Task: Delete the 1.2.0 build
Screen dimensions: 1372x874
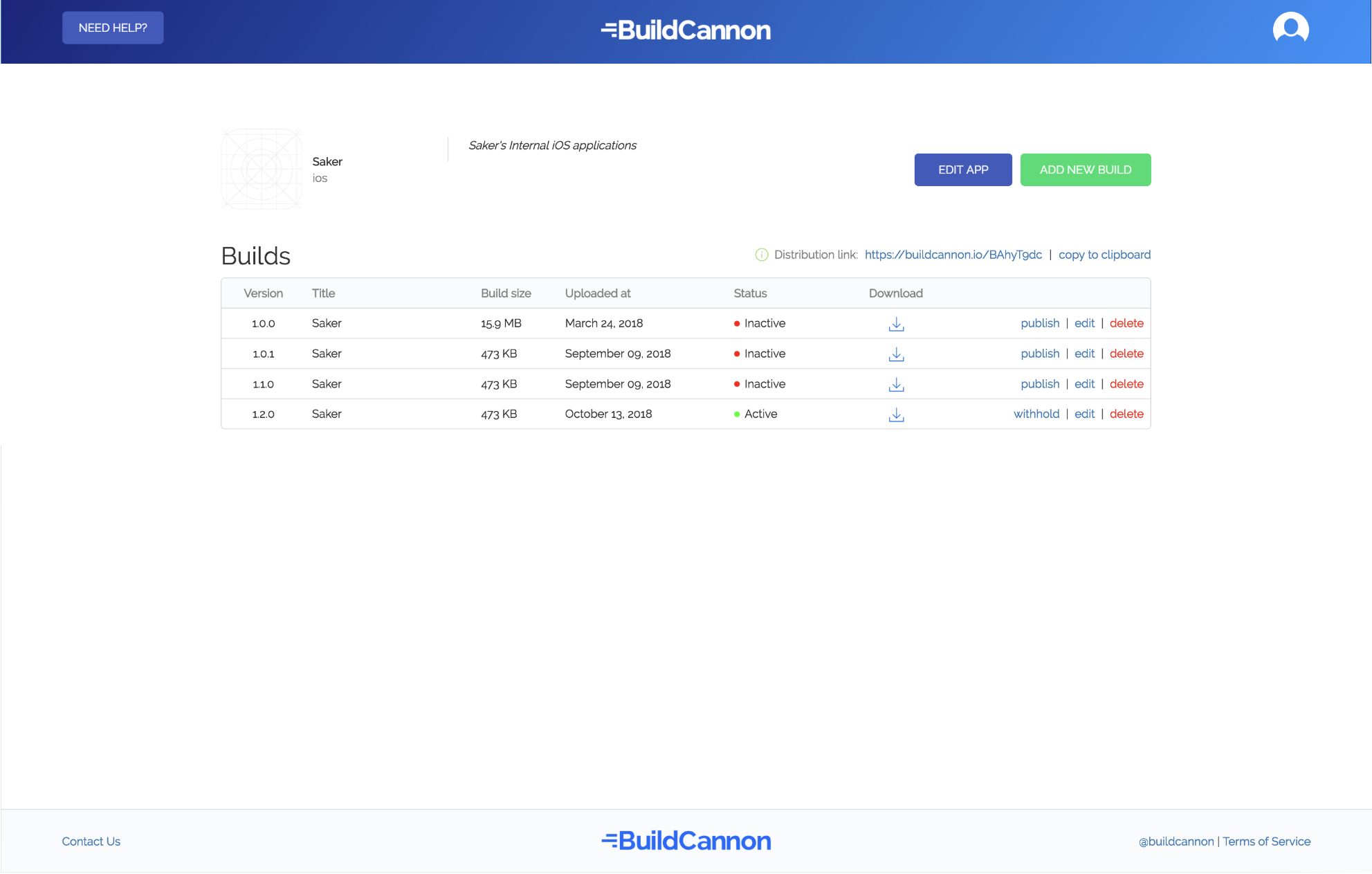Action: tap(1126, 414)
